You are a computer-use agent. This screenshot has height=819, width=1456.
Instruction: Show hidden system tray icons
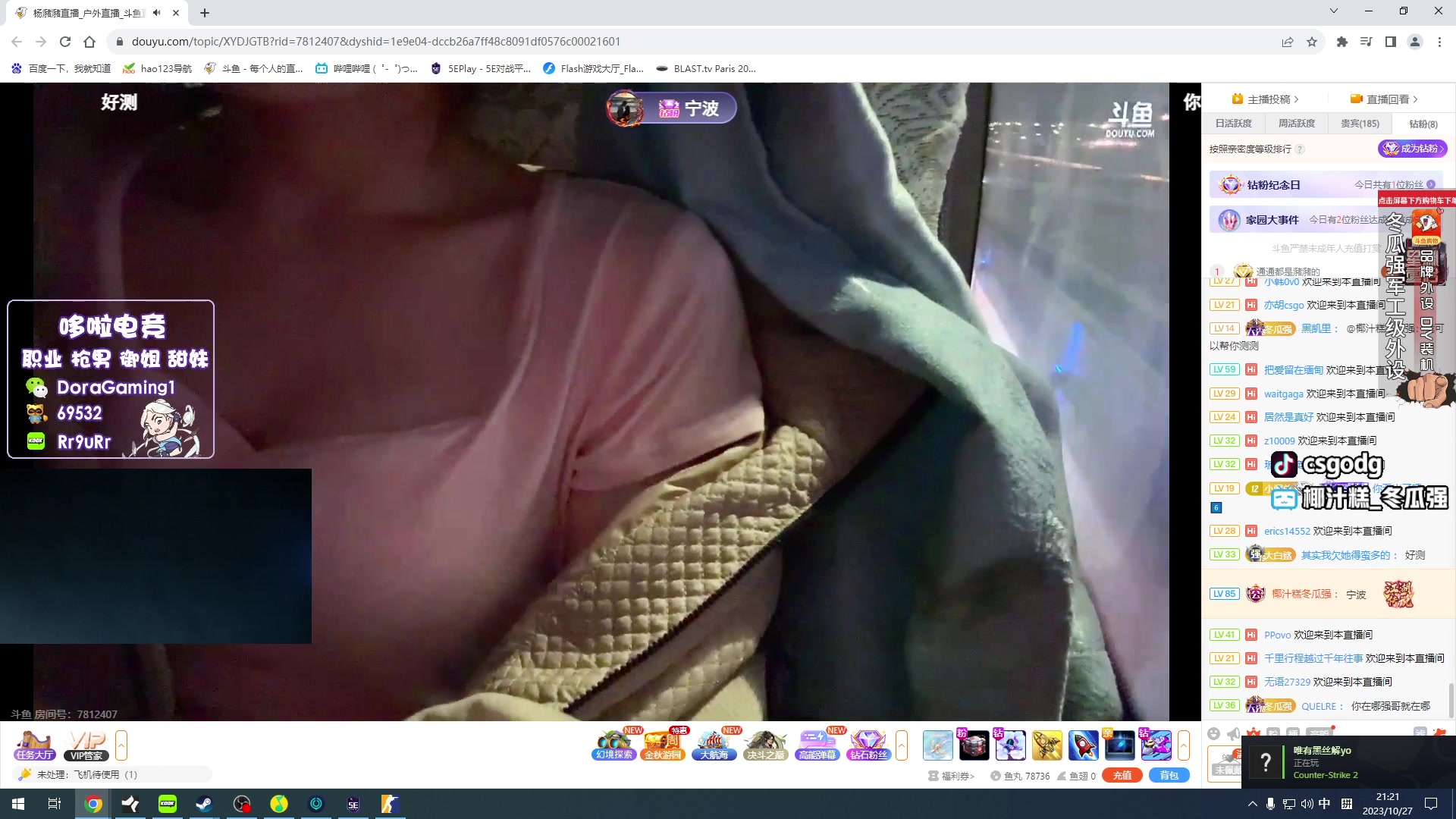tap(1252, 804)
